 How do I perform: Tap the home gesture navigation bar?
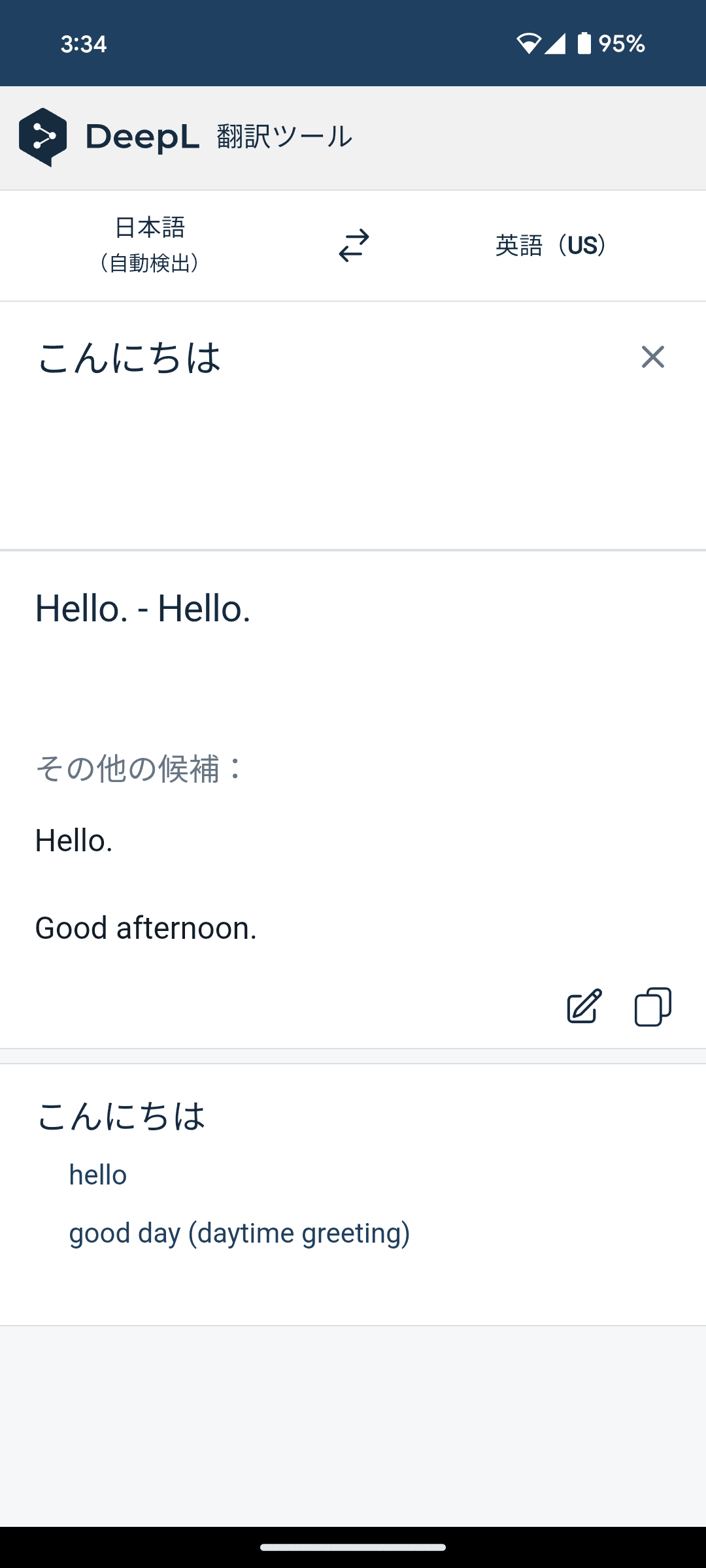pos(353,1547)
